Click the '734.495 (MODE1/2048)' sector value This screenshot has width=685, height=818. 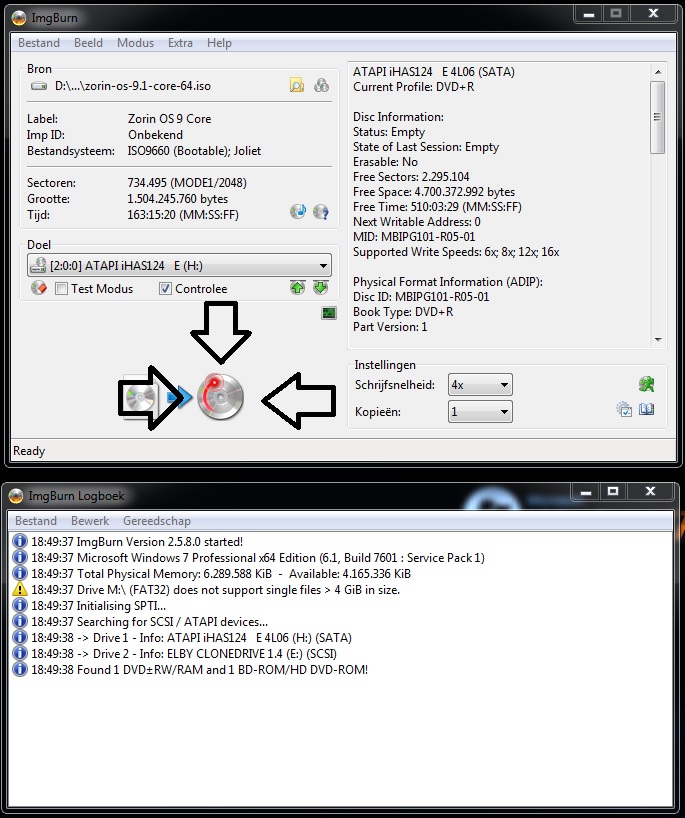(x=187, y=183)
